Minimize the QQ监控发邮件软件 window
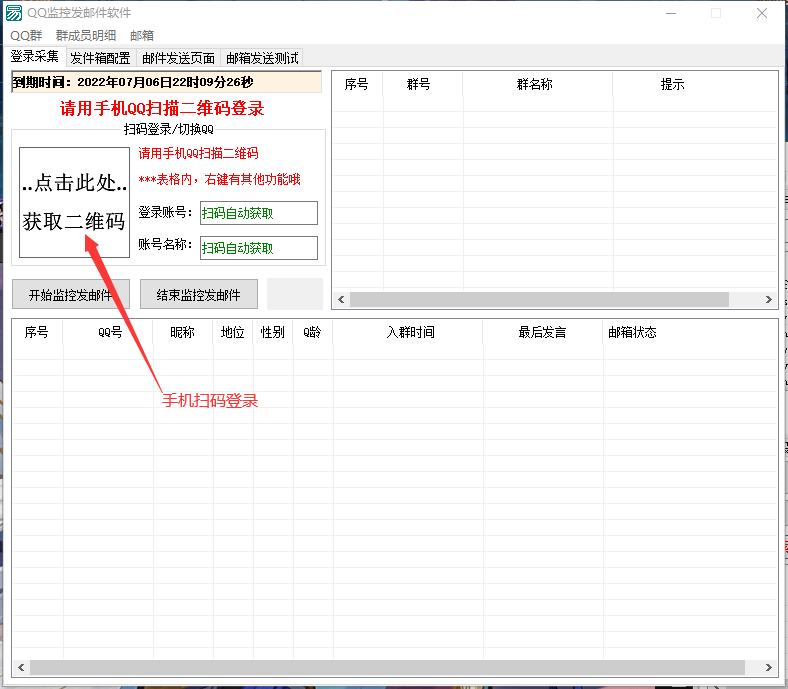Viewport: 788px width, 689px height. pos(671,13)
